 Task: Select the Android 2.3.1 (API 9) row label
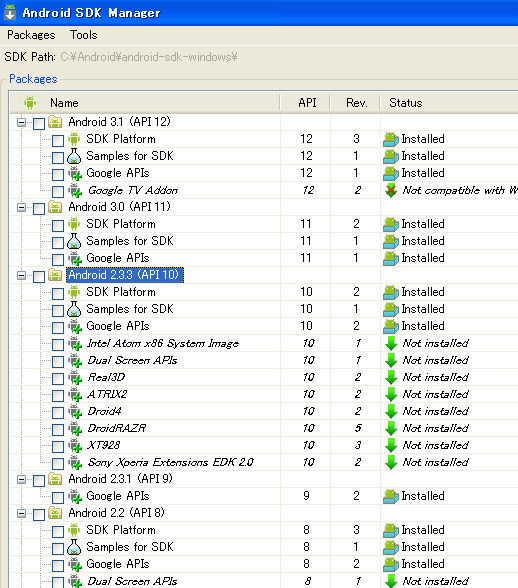coord(120,479)
